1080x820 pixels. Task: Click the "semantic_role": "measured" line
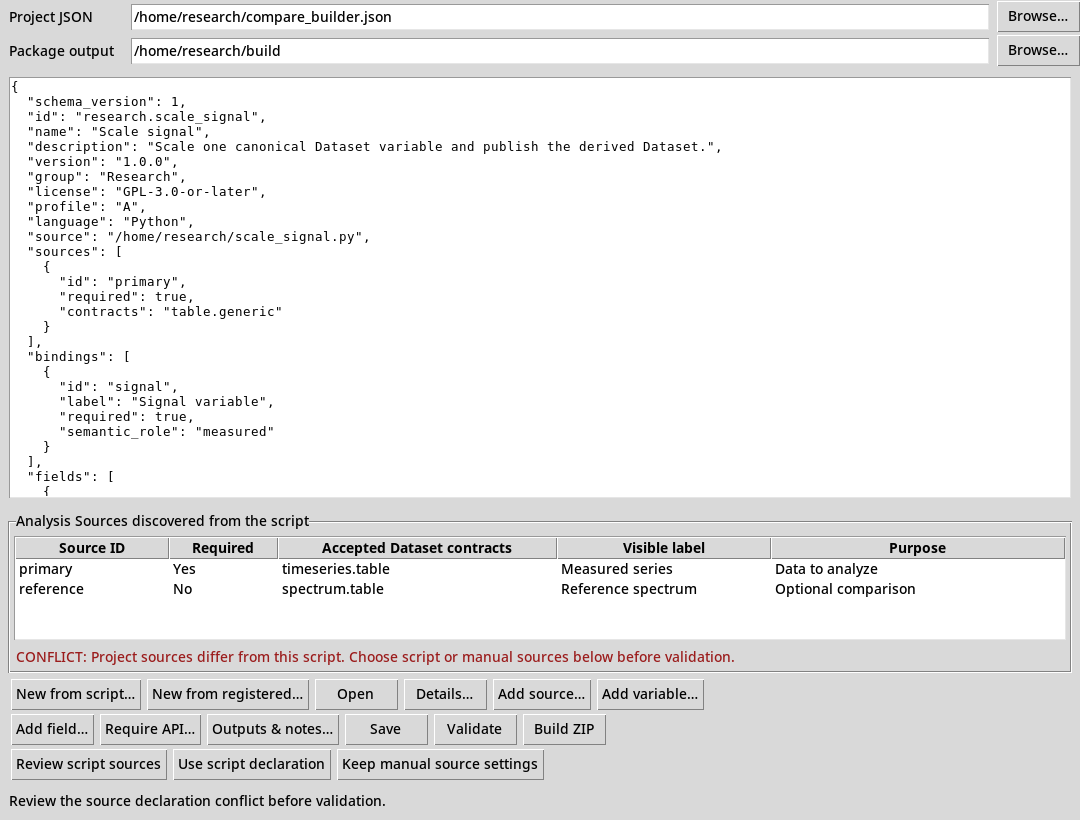click(166, 432)
